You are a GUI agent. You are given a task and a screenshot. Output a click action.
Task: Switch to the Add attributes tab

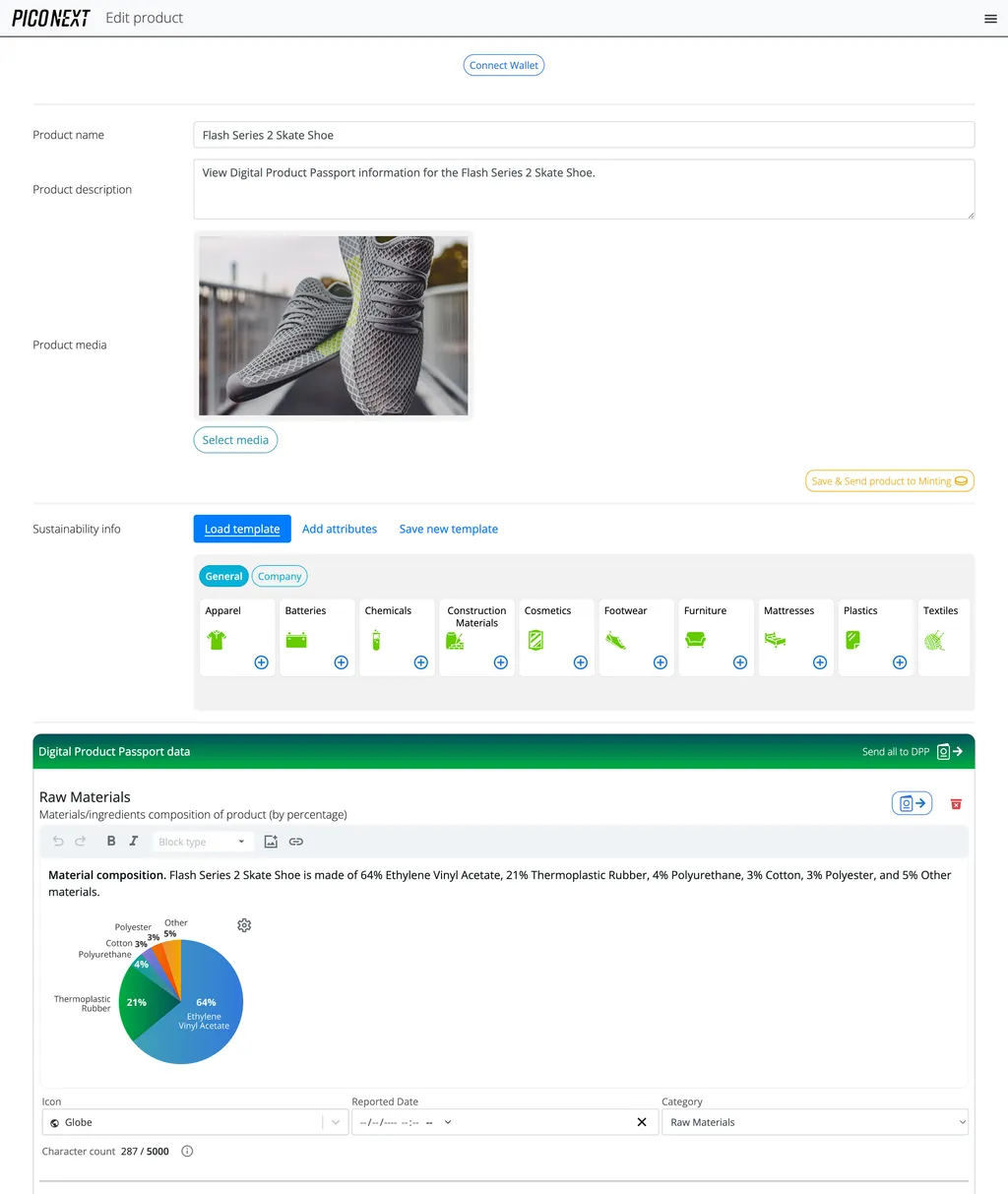(339, 529)
